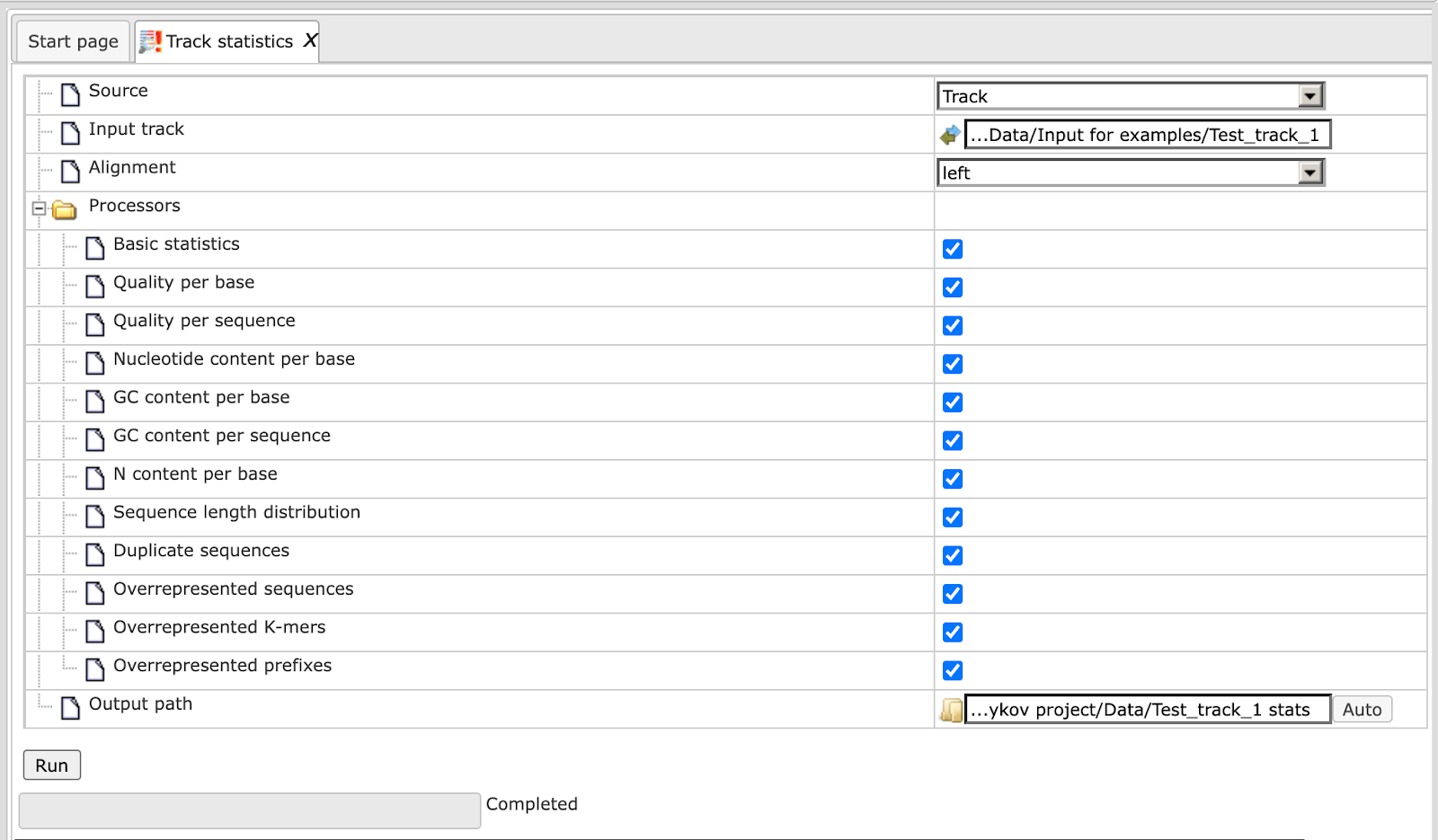
Task: Click the Output path text field
Action: 1148,710
